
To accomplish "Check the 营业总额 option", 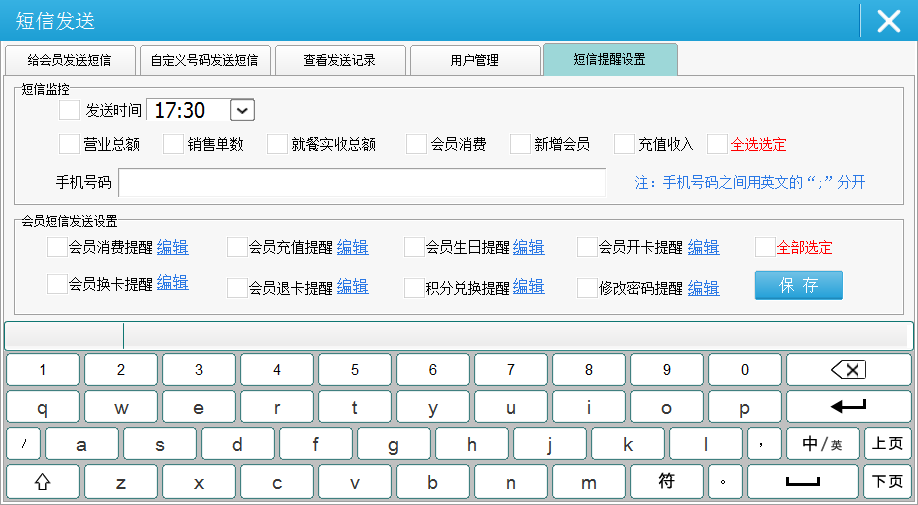I will [x=69, y=144].
